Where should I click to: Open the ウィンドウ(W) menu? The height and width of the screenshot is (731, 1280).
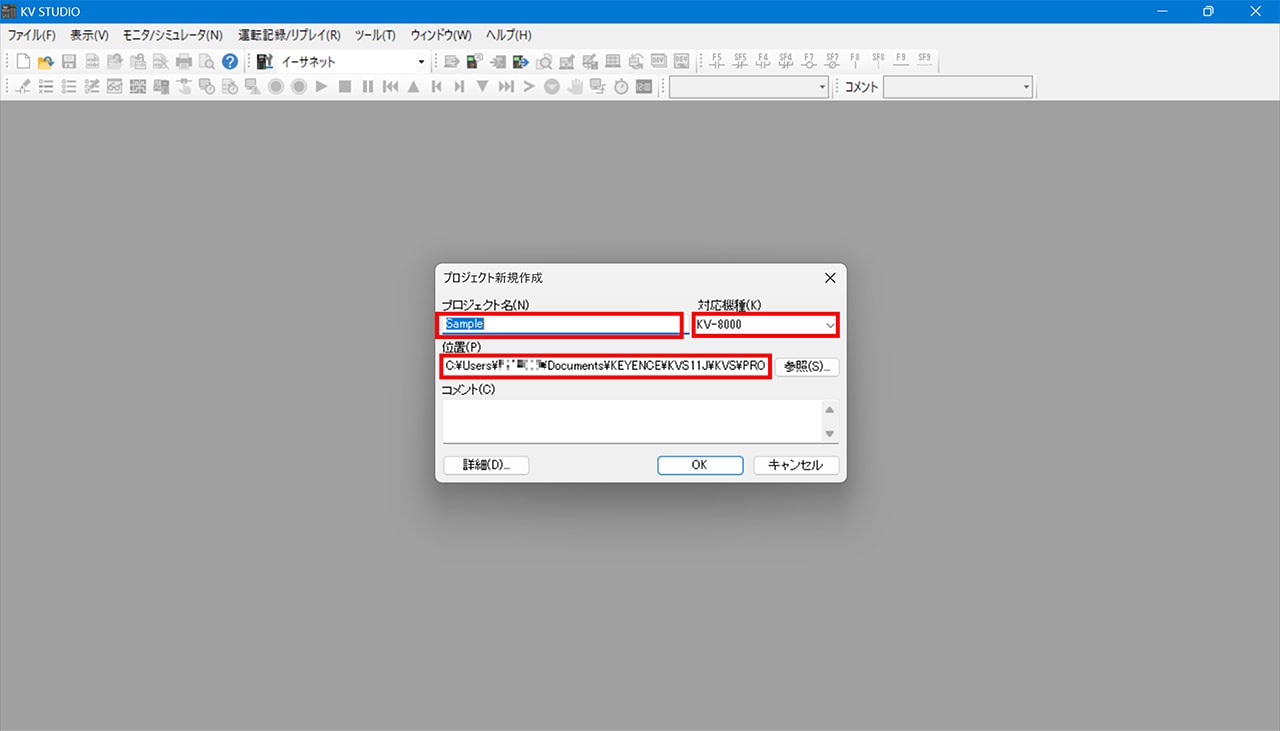tap(441, 35)
